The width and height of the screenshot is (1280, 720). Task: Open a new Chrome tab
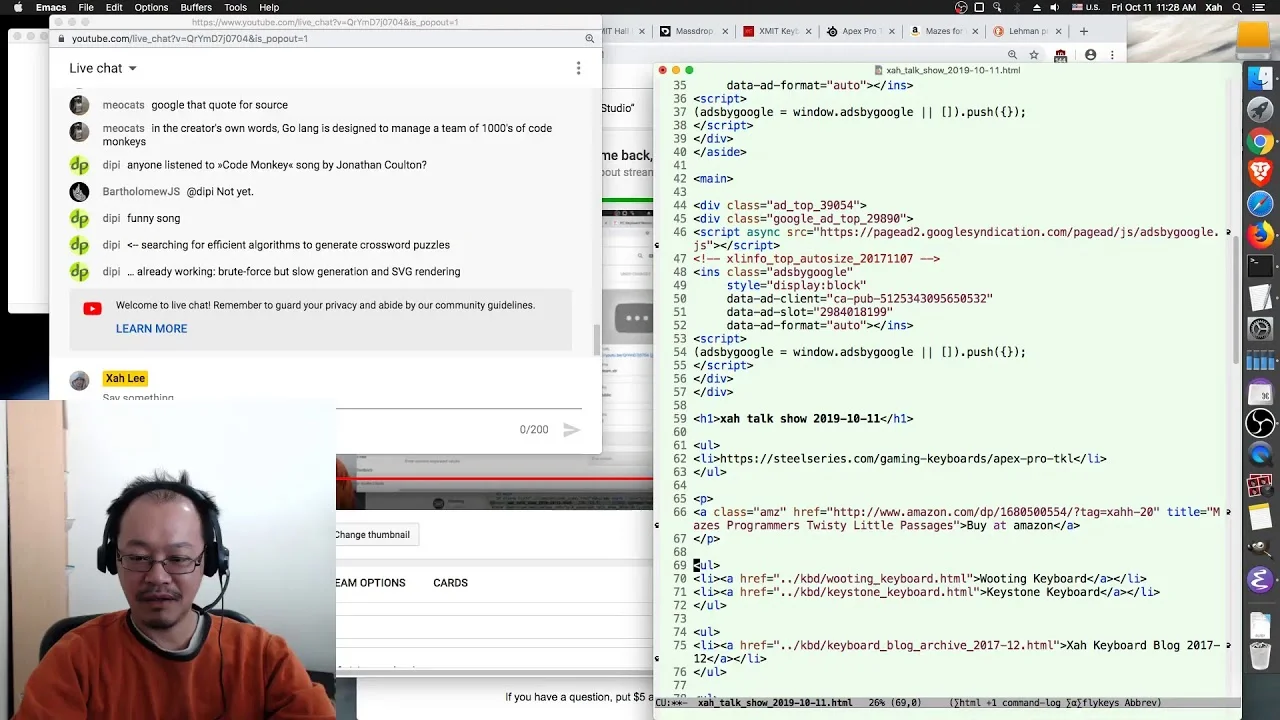point(1083,31)
